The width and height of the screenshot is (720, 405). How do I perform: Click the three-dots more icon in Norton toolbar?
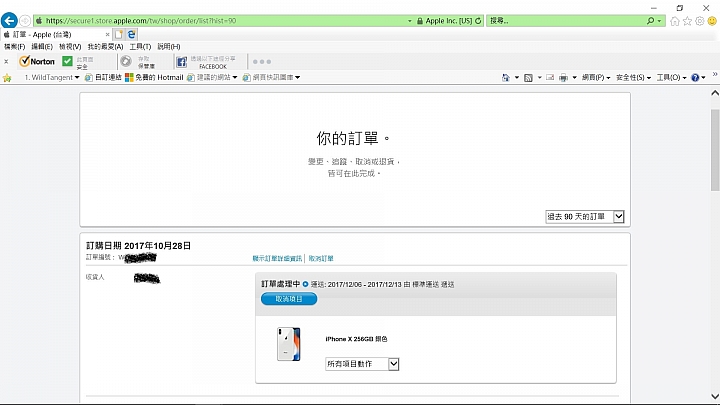coord(262,62)
